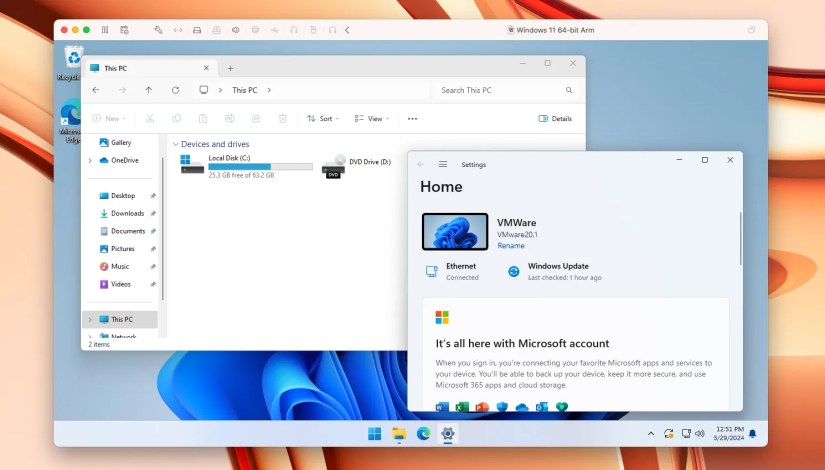Unpin Desktop using its pin icon
Image resolution: width=825 pixels, height=470 pixels.
tap(153, 196)
